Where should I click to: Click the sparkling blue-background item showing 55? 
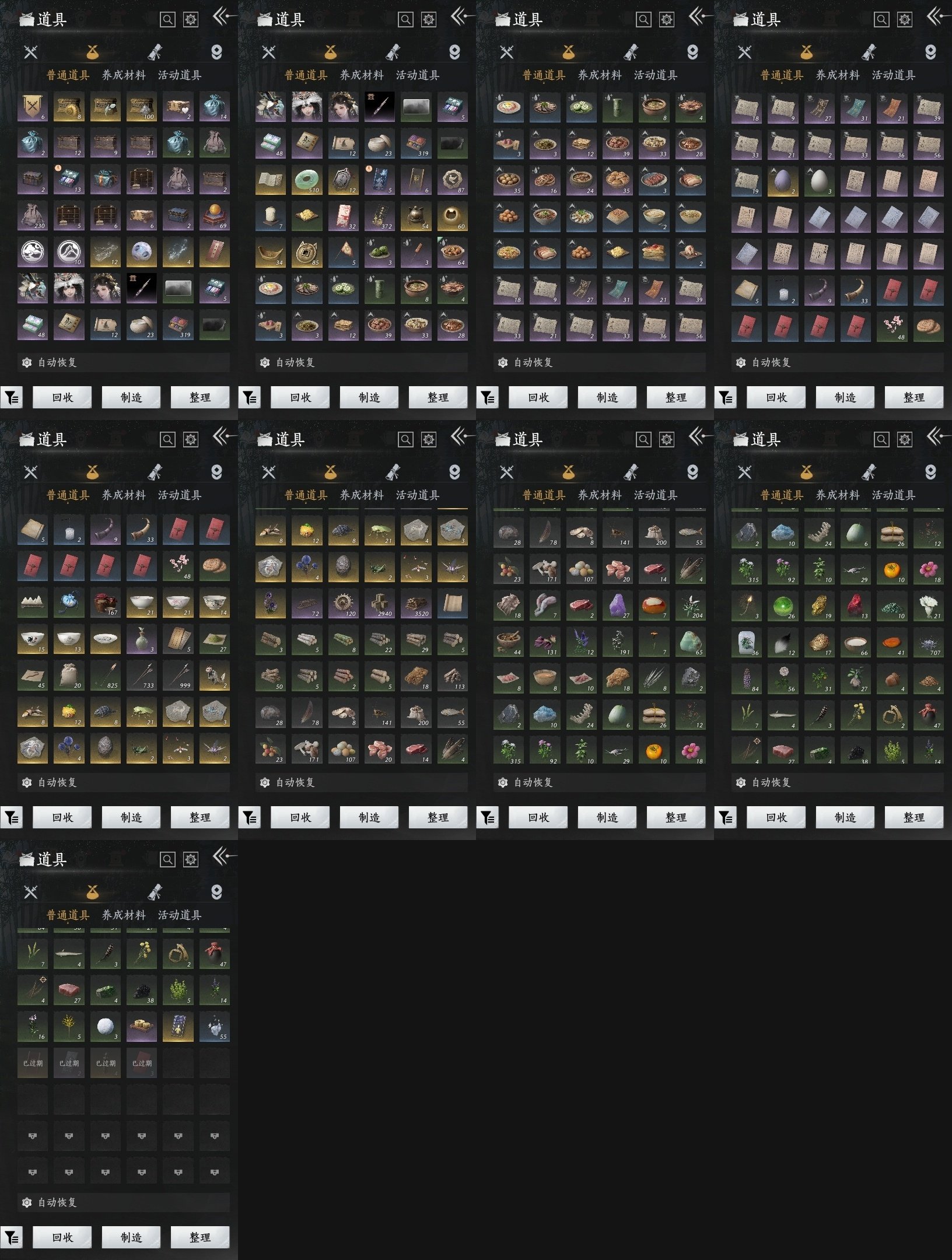click(214, 1027)
